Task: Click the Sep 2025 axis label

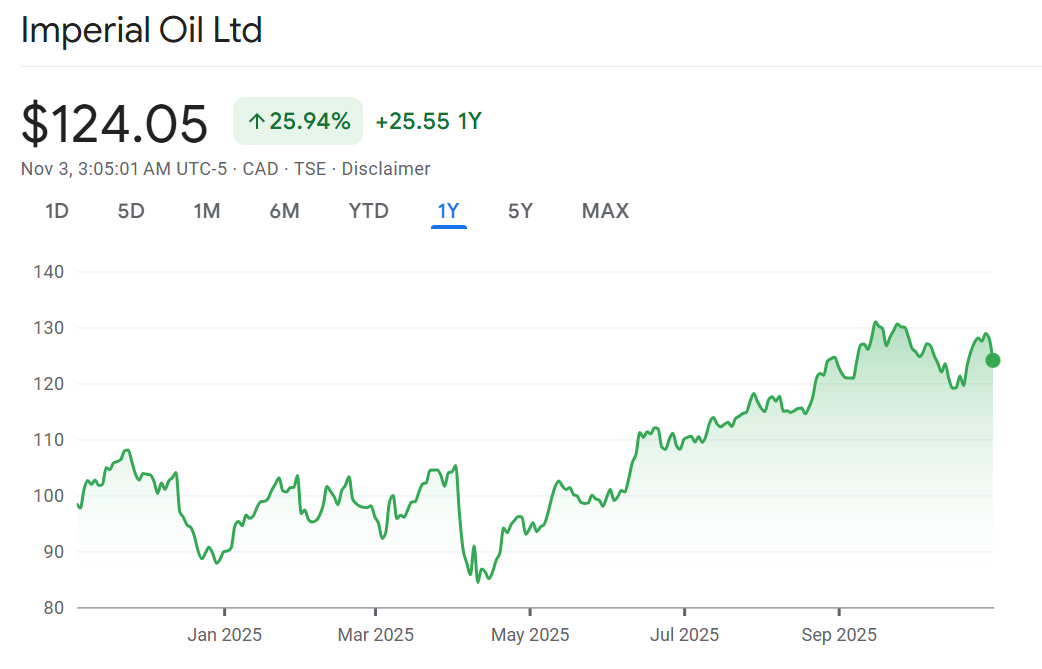Action: pyautogui.click(x=838, y=635)
